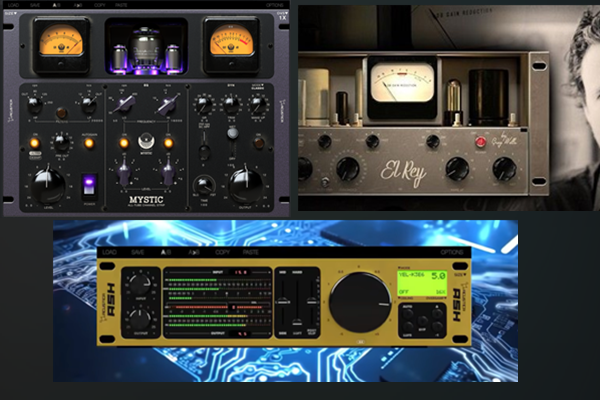Click the large OUTPUT knob in Mystic
The height and width of the screenshot is (400, 600).
tap(245, 185)
